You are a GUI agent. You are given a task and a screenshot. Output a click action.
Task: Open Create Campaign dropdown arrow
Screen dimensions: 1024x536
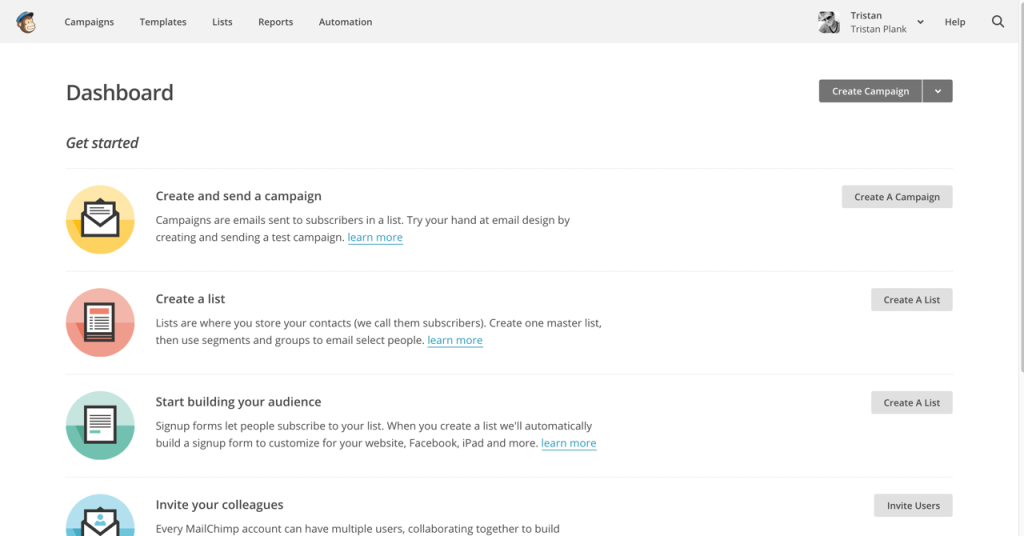pyautogui.click(x=938, y=91)
